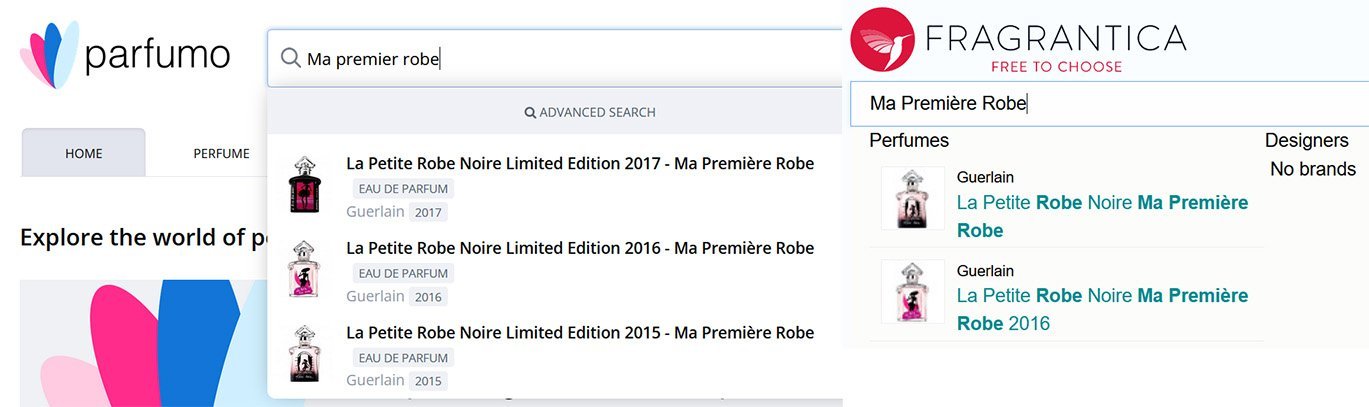Image resolution: width=1369 pixels, height=407 pixels.
Task: Click Fragrantica's first Ma Première Robe bottle image
Action: point(913,198)
